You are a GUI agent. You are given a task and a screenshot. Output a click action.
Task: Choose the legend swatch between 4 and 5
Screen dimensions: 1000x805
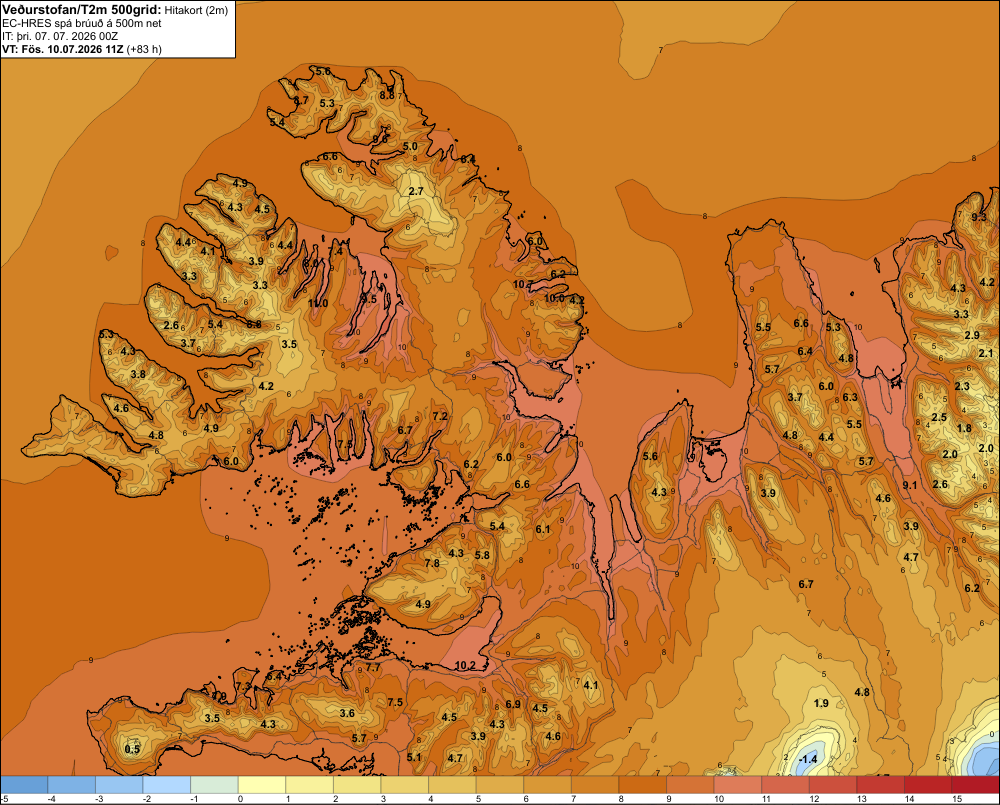coord(452,784)
